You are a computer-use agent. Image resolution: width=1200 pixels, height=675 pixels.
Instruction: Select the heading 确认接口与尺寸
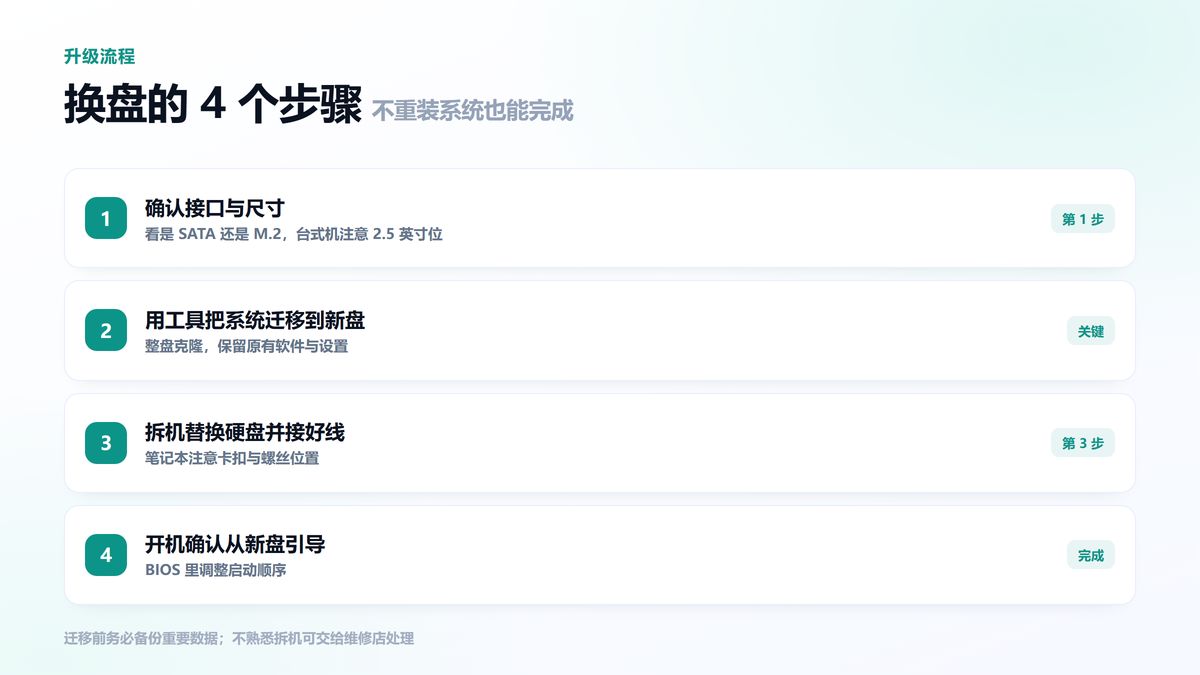(x=215, y=208)
